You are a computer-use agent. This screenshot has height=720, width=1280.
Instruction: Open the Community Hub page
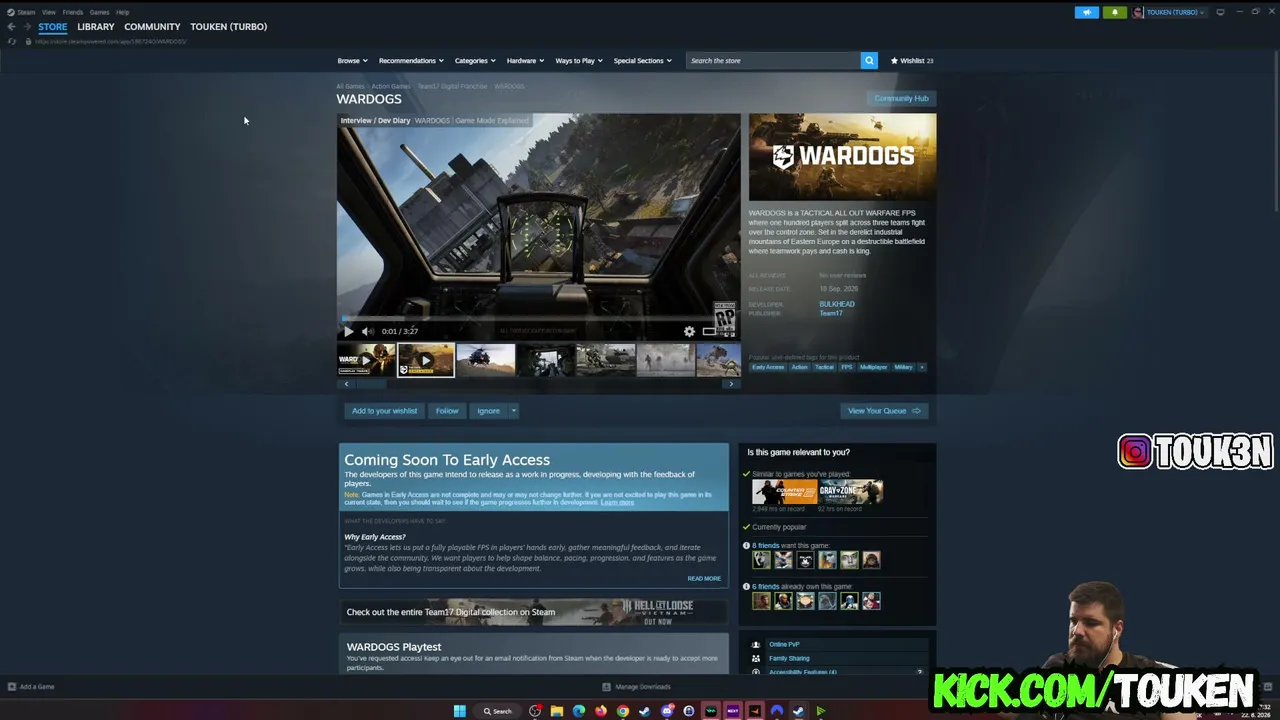(901, 98)
